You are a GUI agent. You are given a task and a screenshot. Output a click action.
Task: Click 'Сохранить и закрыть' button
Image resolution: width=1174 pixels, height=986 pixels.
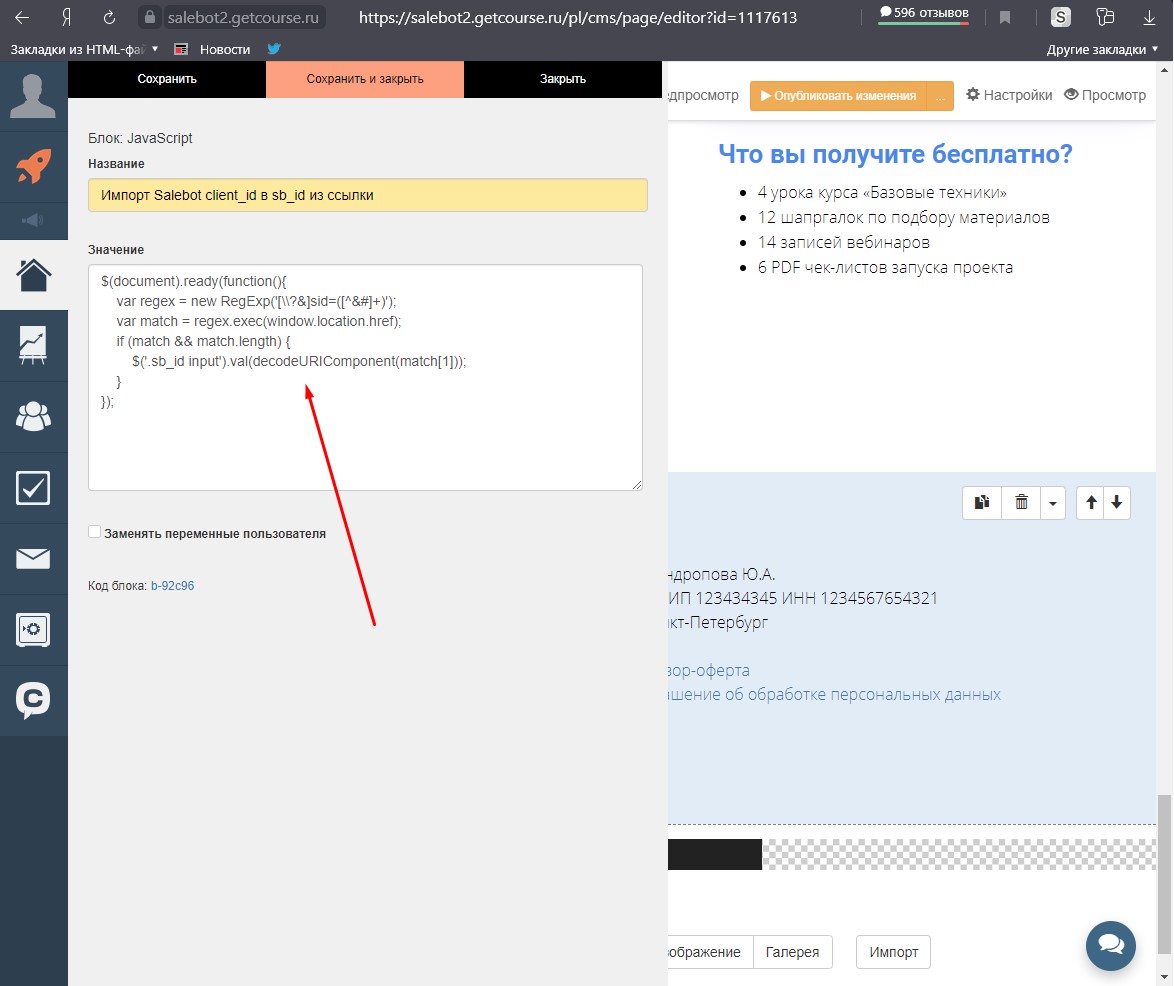(x=365, y=79)
